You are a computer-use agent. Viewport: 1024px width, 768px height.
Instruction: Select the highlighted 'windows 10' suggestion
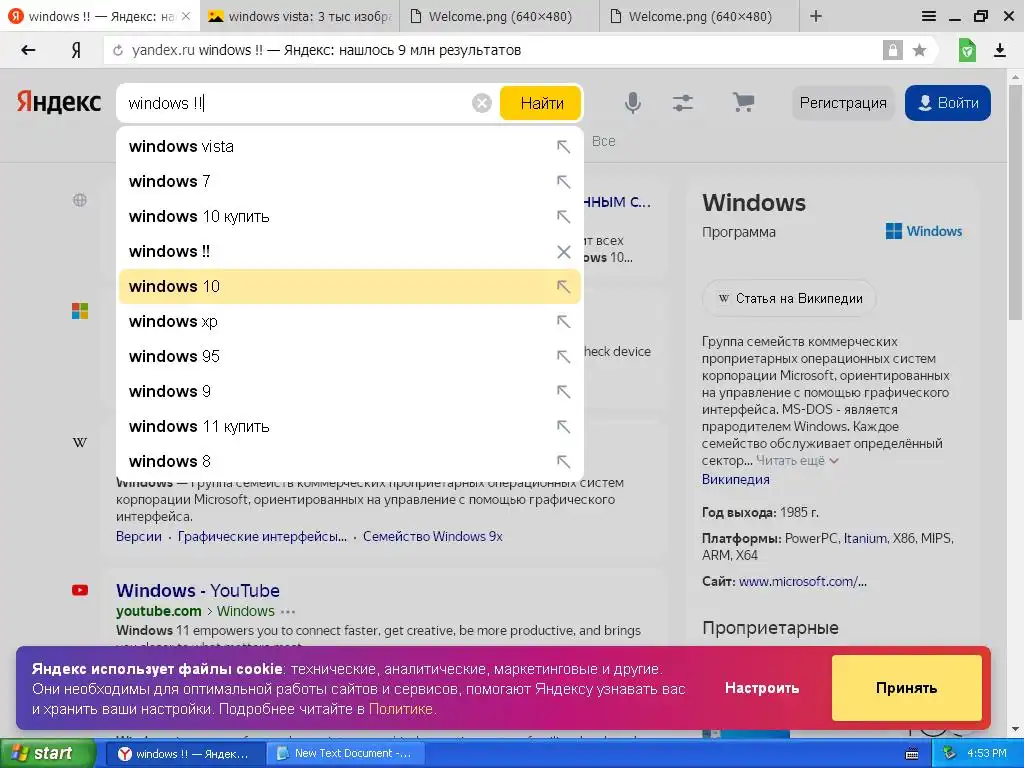[349, 286]
